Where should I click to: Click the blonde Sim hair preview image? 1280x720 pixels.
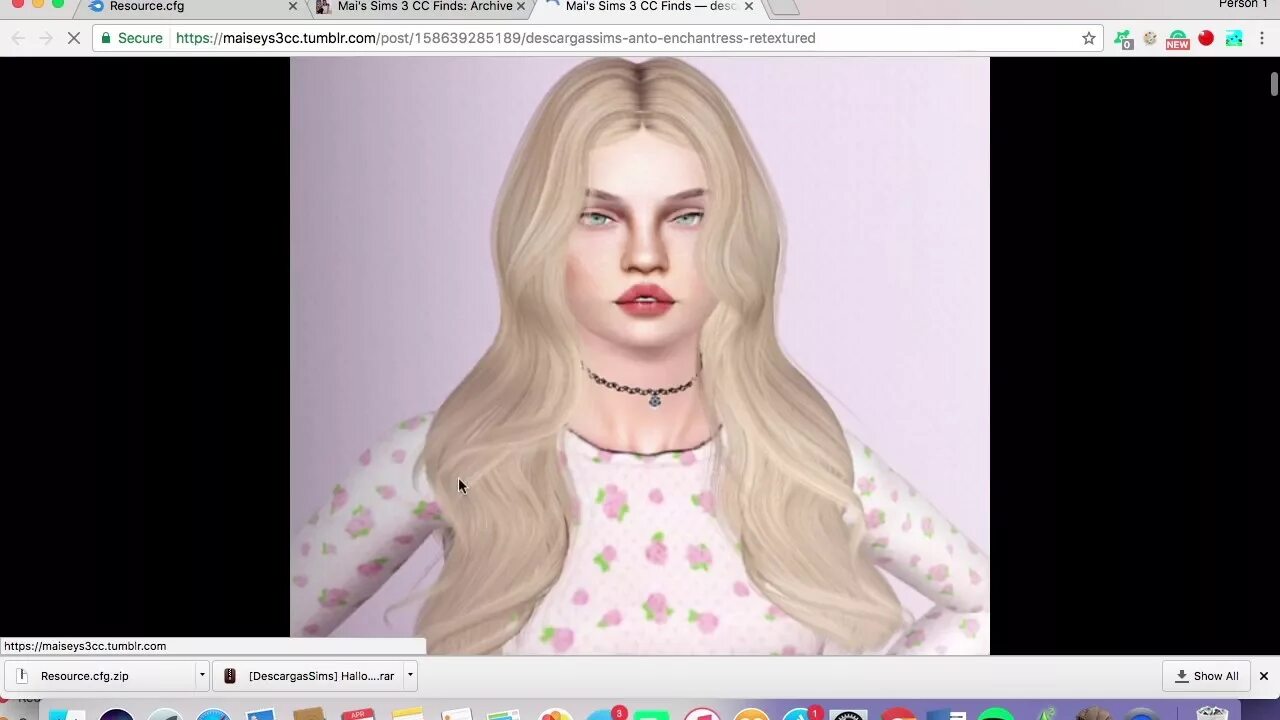point(640,356)
